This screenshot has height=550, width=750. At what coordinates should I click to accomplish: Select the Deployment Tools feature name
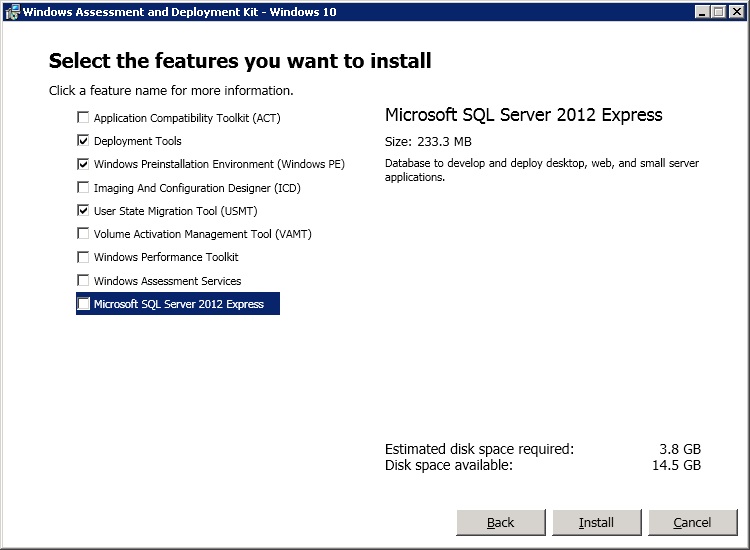point(137,141)
